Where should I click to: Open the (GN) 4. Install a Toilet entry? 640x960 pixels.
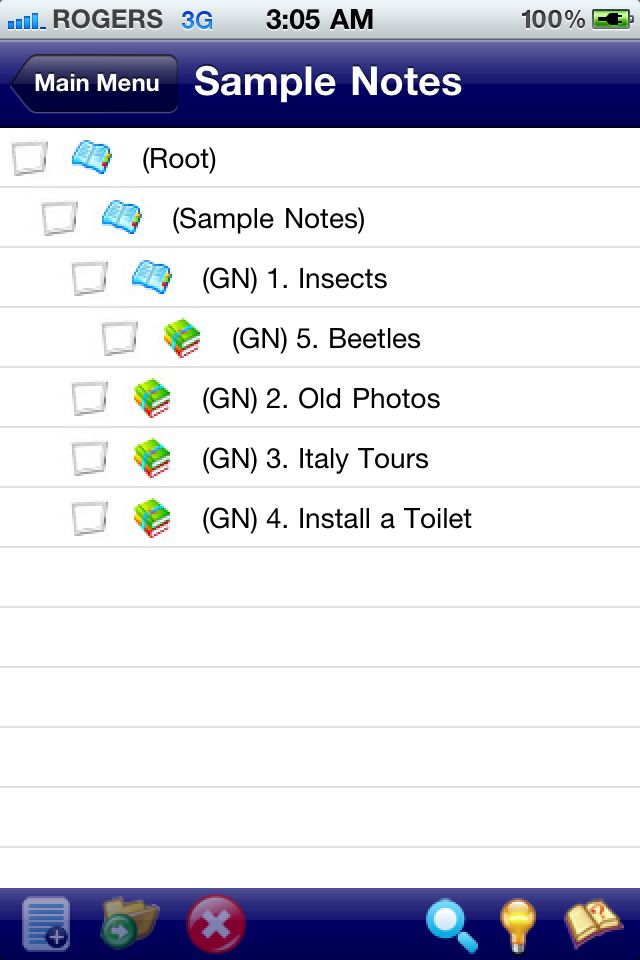click(337, 519)
